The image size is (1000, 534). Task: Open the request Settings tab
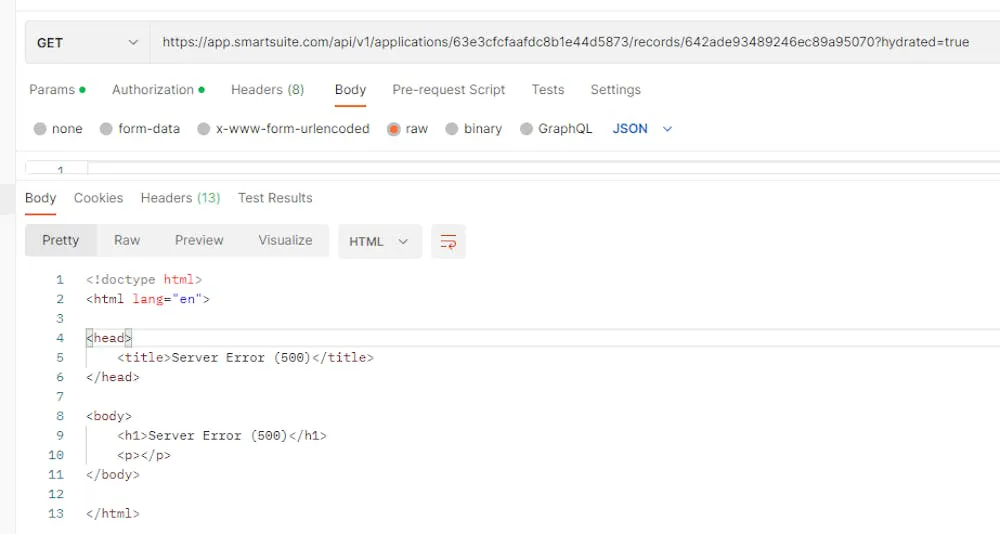click(615, 90)
